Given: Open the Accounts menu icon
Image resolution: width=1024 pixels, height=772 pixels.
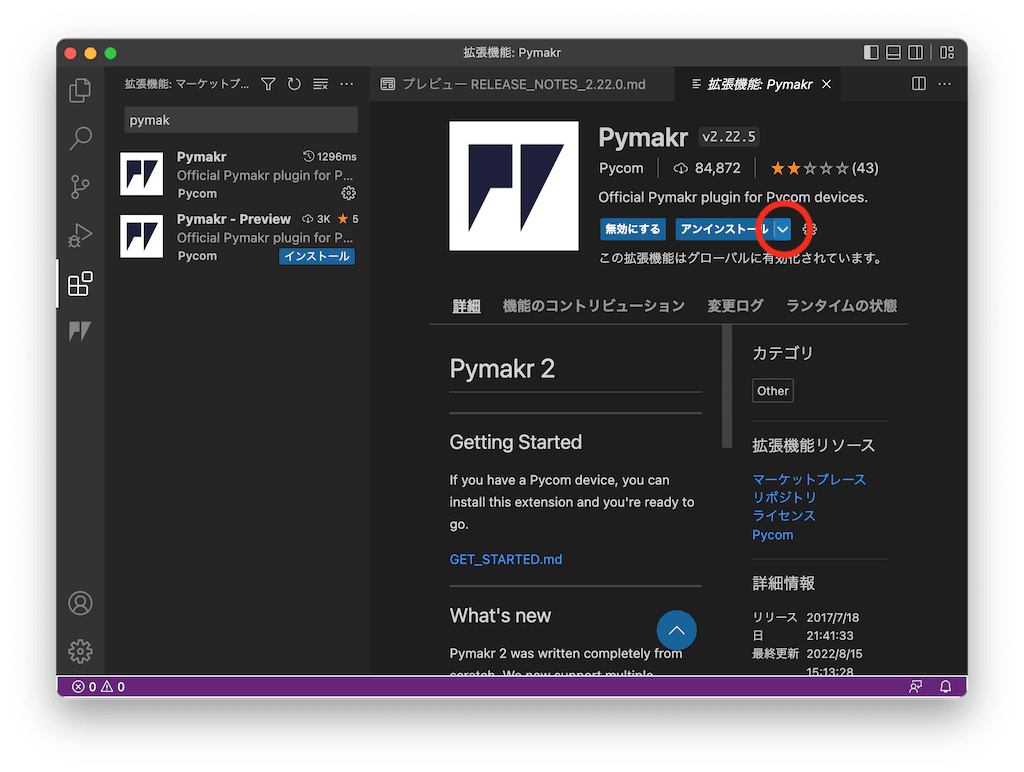Looking at the screenshot, I should tap(80, 603).
